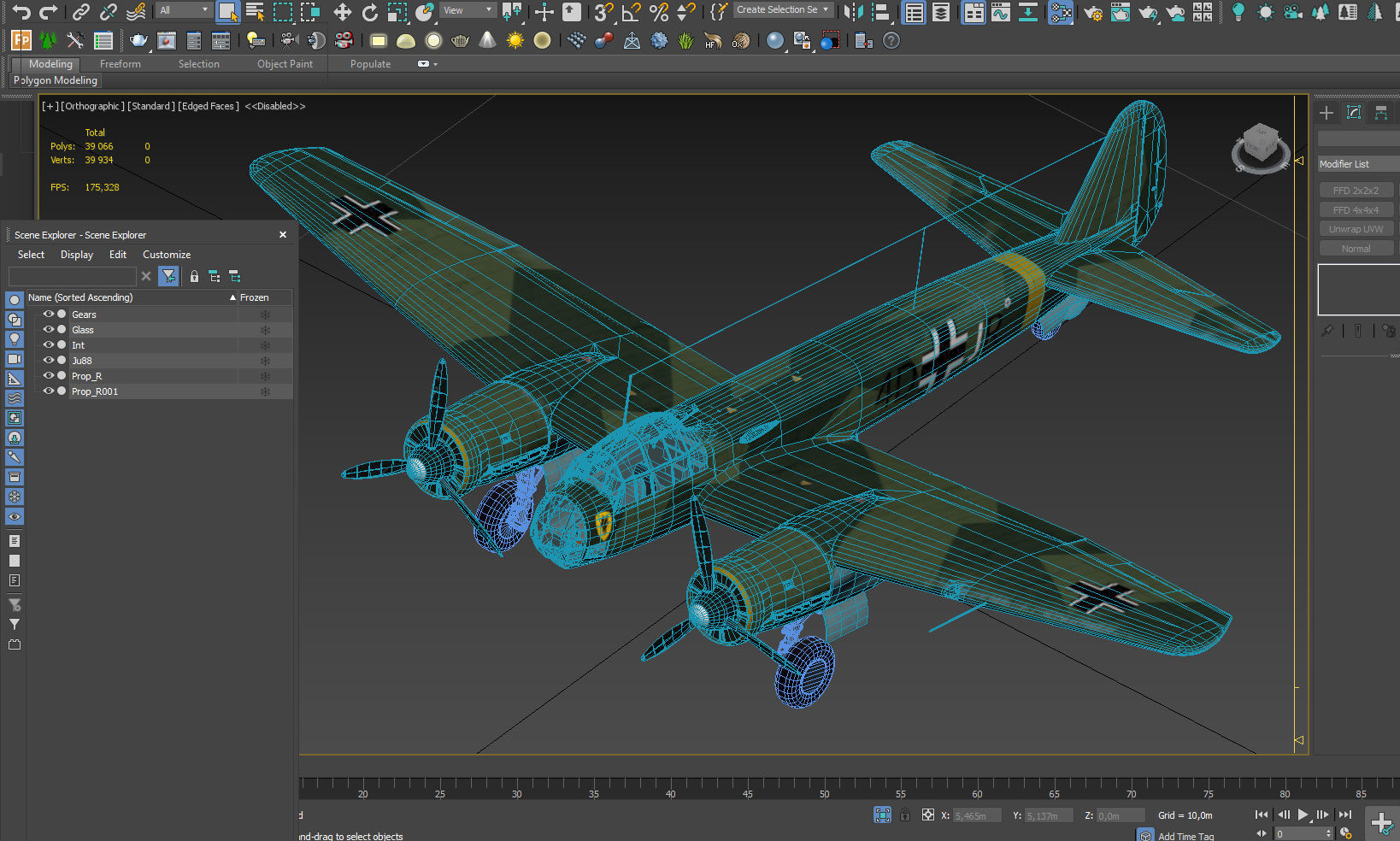Viewport: 1400px width, 841px height.
Task: Switch to the Selection ribbon tab
Action: tap(199, 64)
